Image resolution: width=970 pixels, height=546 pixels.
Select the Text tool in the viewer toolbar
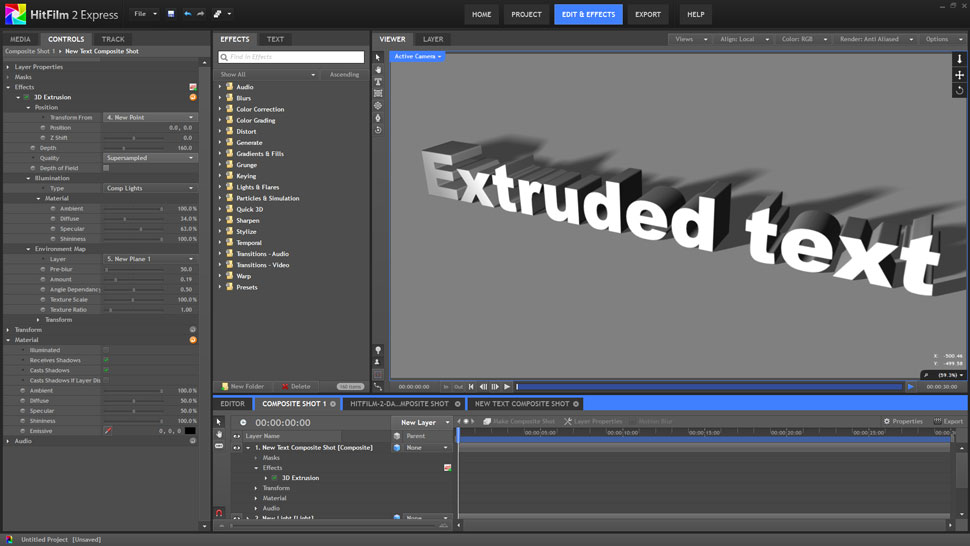(378, 82)
